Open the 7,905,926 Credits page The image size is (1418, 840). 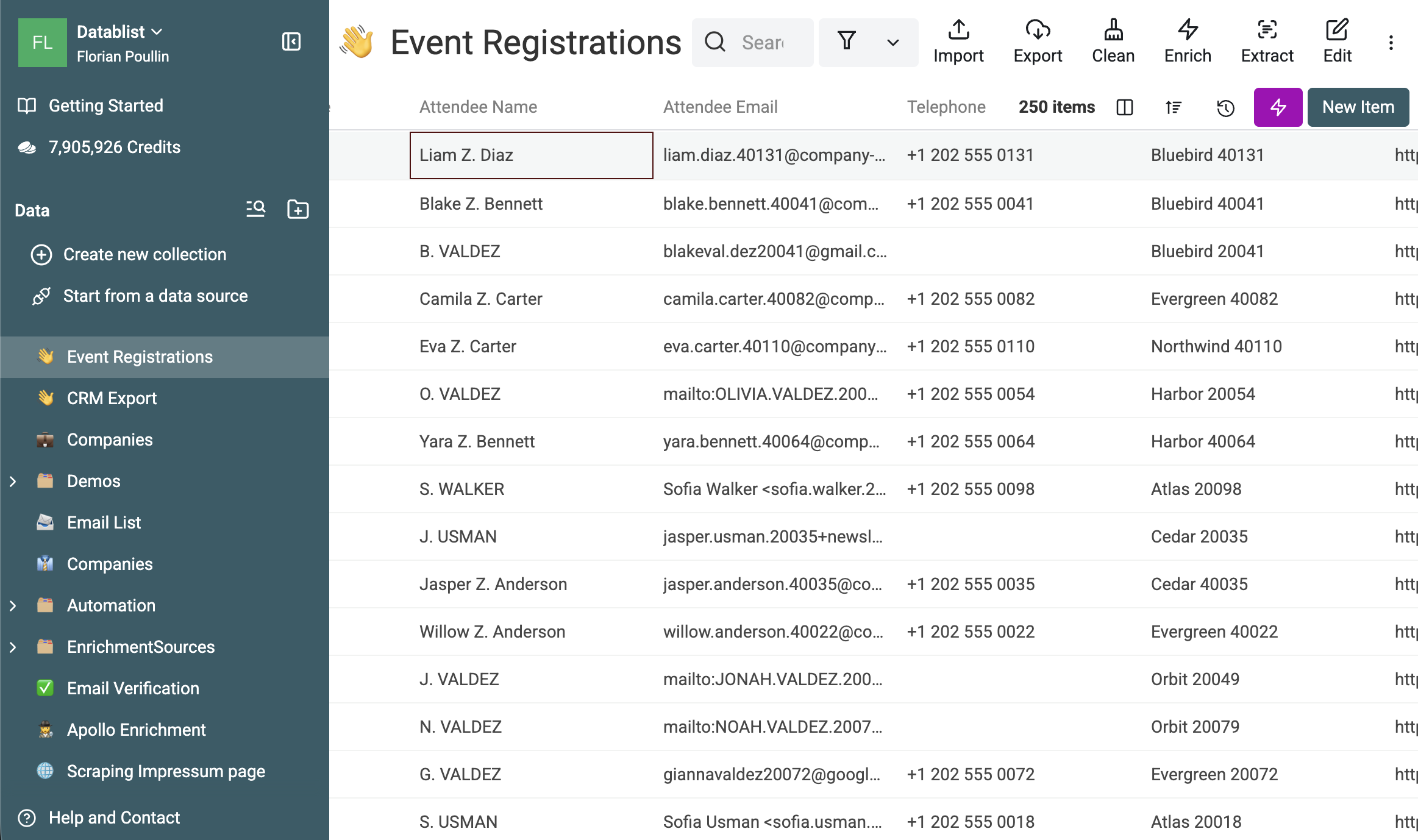click(x=115, y=147)
